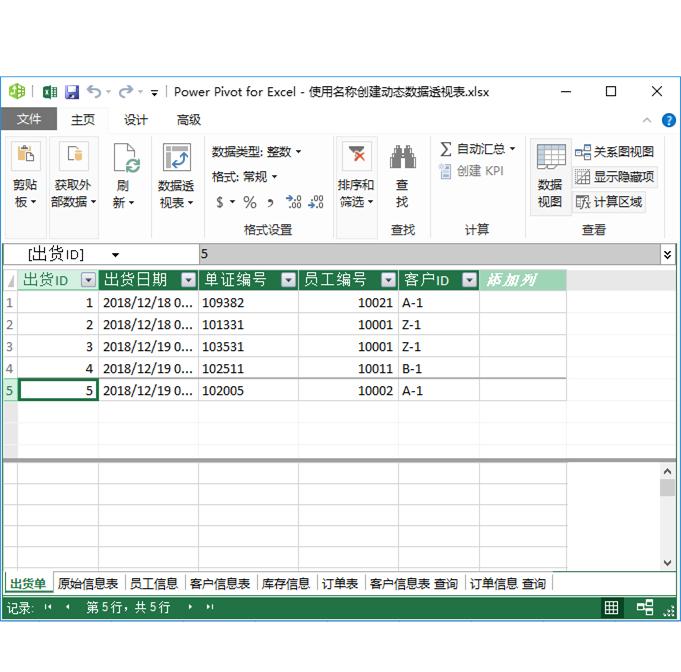Image resolution: width=681 pixels, height=672 pixels.
Task: Redo the last action
Action: (126, 91)
